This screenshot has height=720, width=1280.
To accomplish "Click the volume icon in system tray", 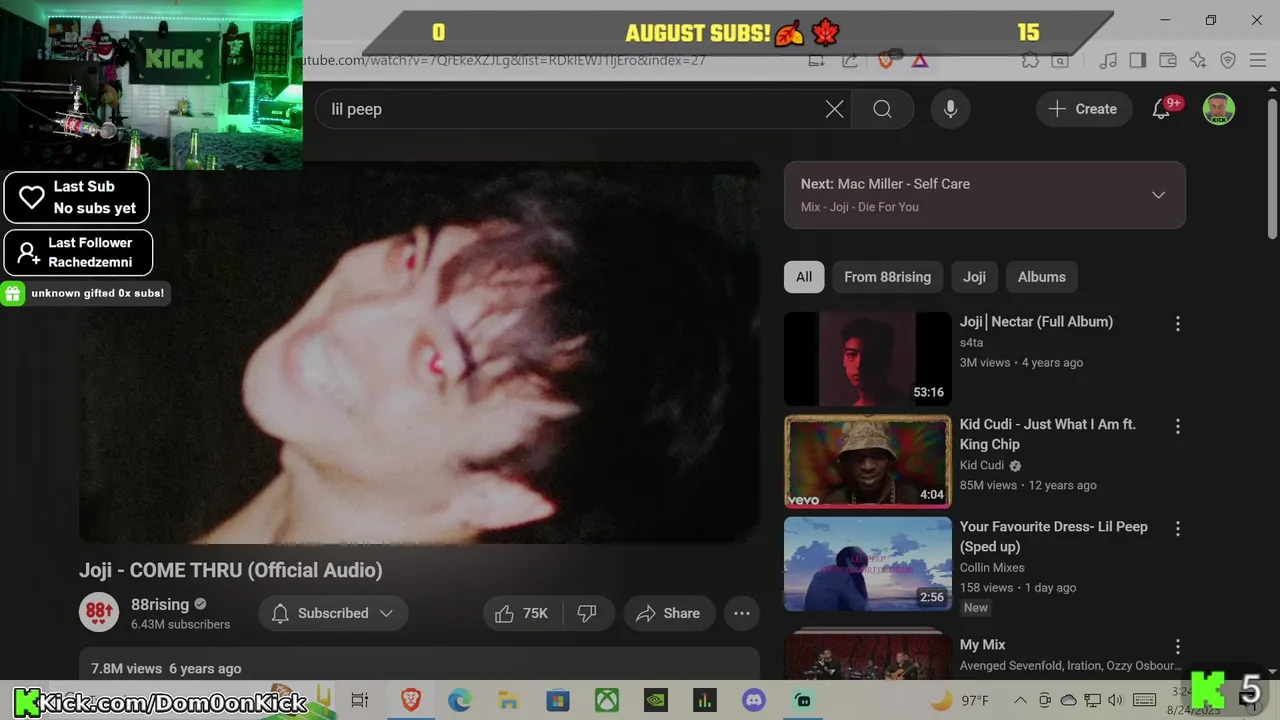I will (1116, 700).
